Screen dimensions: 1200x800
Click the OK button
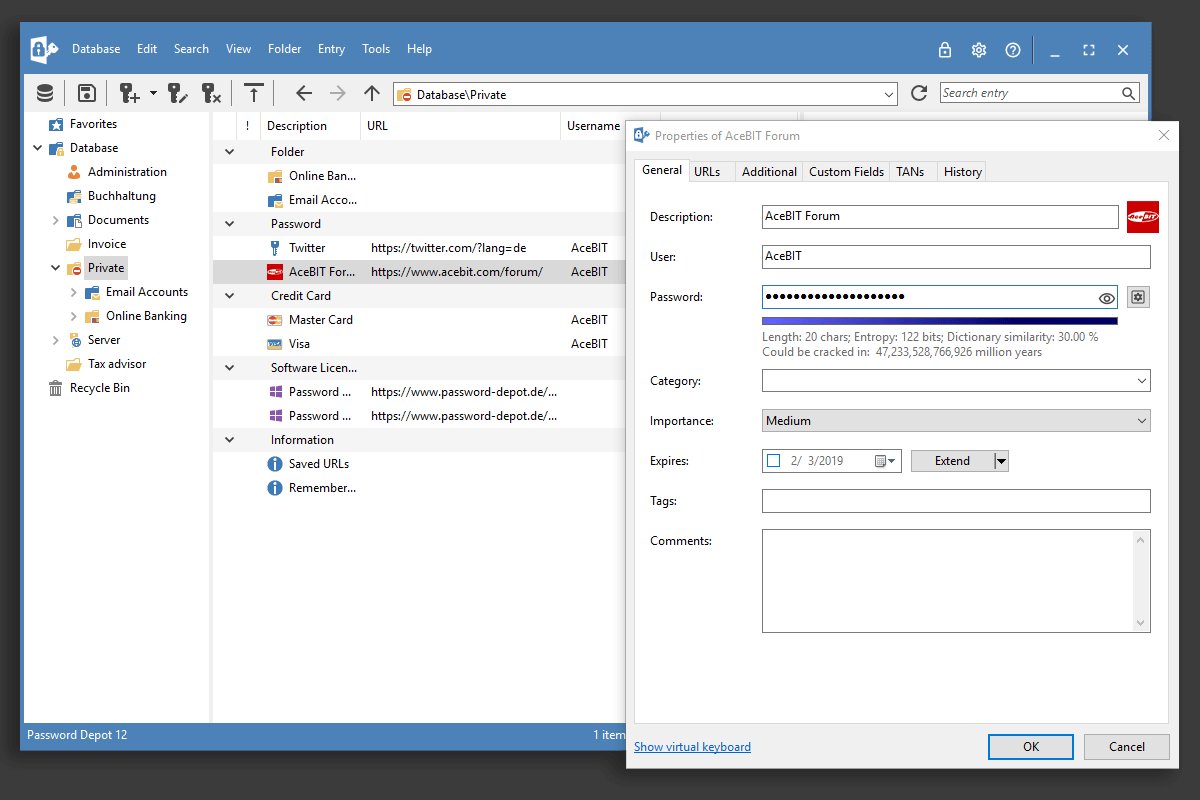coord(1031,746)
